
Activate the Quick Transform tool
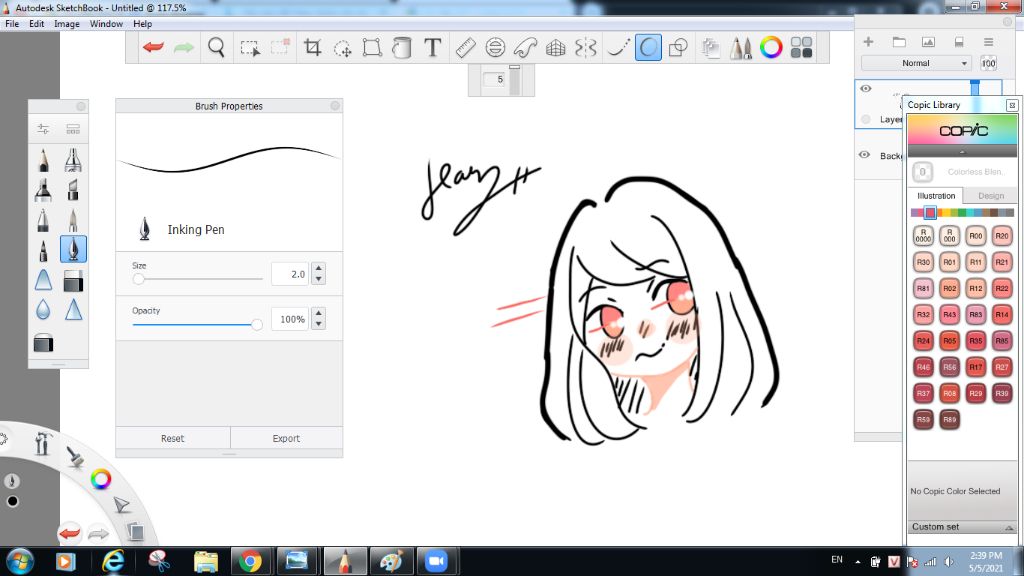(342, 48)
